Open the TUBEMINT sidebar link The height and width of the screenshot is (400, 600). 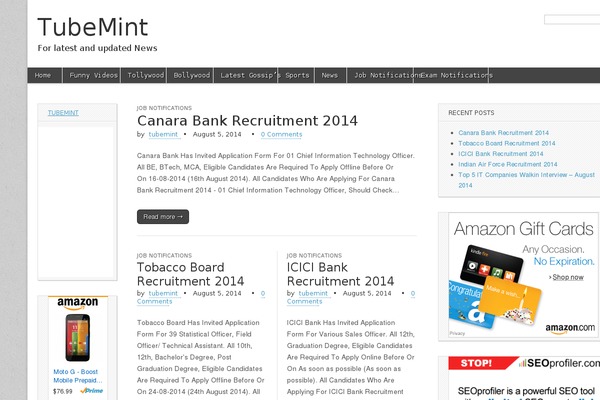[63, 113]
